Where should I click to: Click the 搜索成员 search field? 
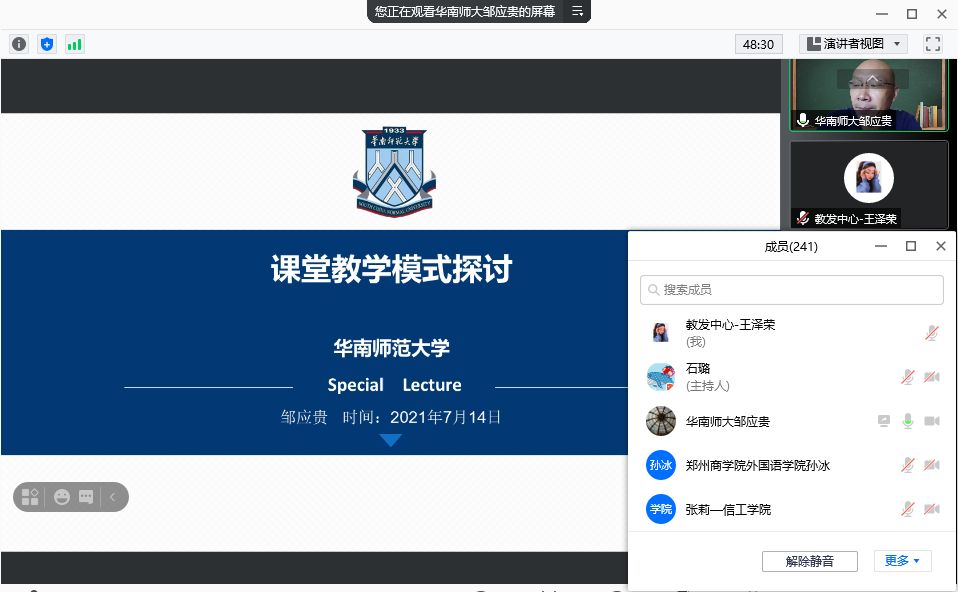(x=792, y=290)
